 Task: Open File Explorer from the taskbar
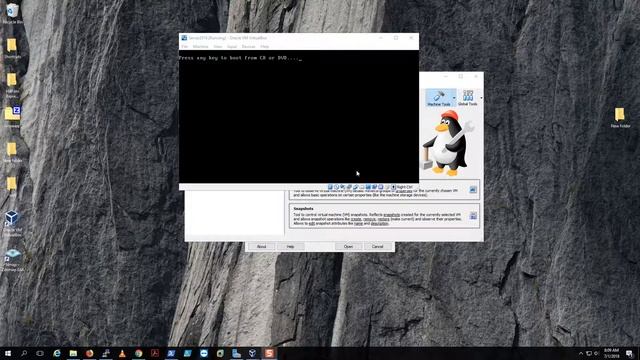coord(73,353)
